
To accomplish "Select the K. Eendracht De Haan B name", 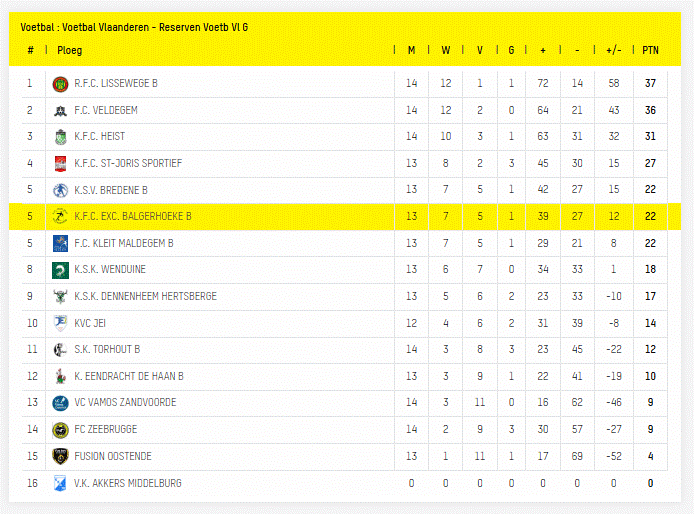I will 129,376.
